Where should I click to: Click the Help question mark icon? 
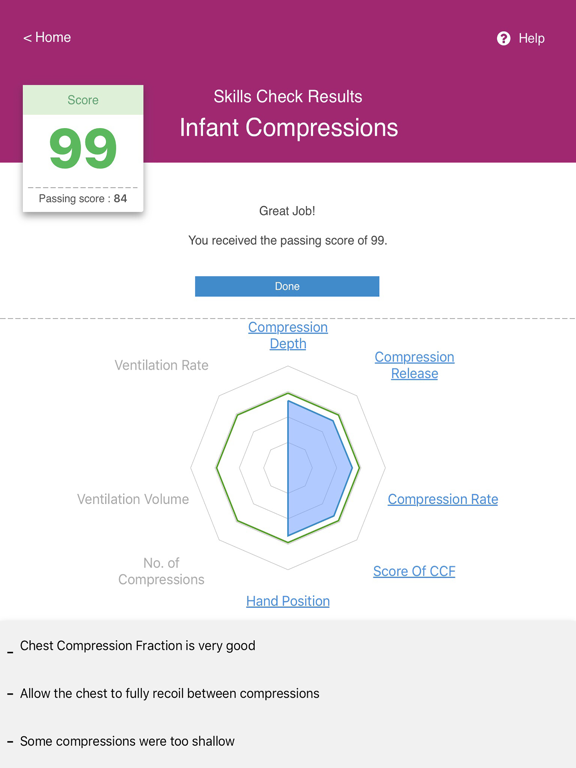pyautogui.click(x=504, y=38)
